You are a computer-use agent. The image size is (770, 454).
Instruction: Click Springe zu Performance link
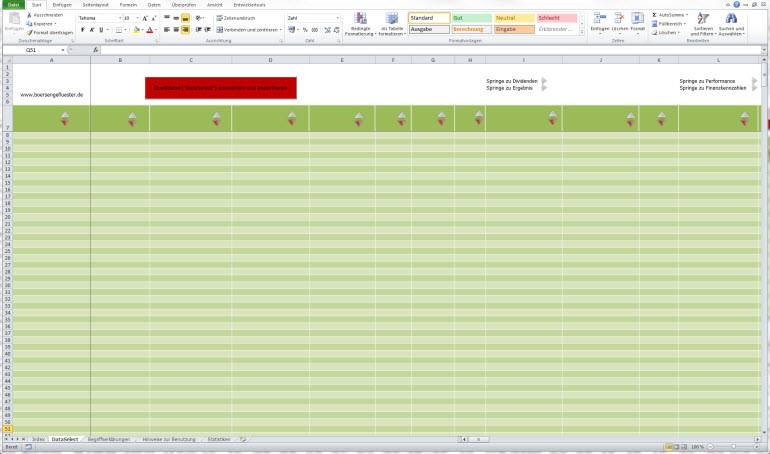pos(707,81)
